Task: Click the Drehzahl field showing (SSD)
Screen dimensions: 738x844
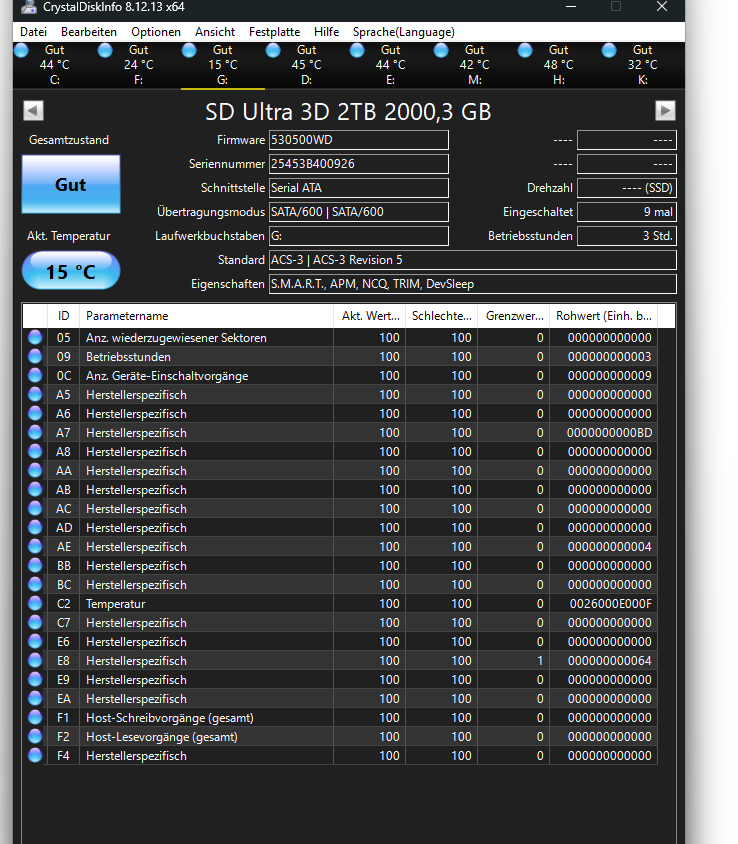Action: 627,188
